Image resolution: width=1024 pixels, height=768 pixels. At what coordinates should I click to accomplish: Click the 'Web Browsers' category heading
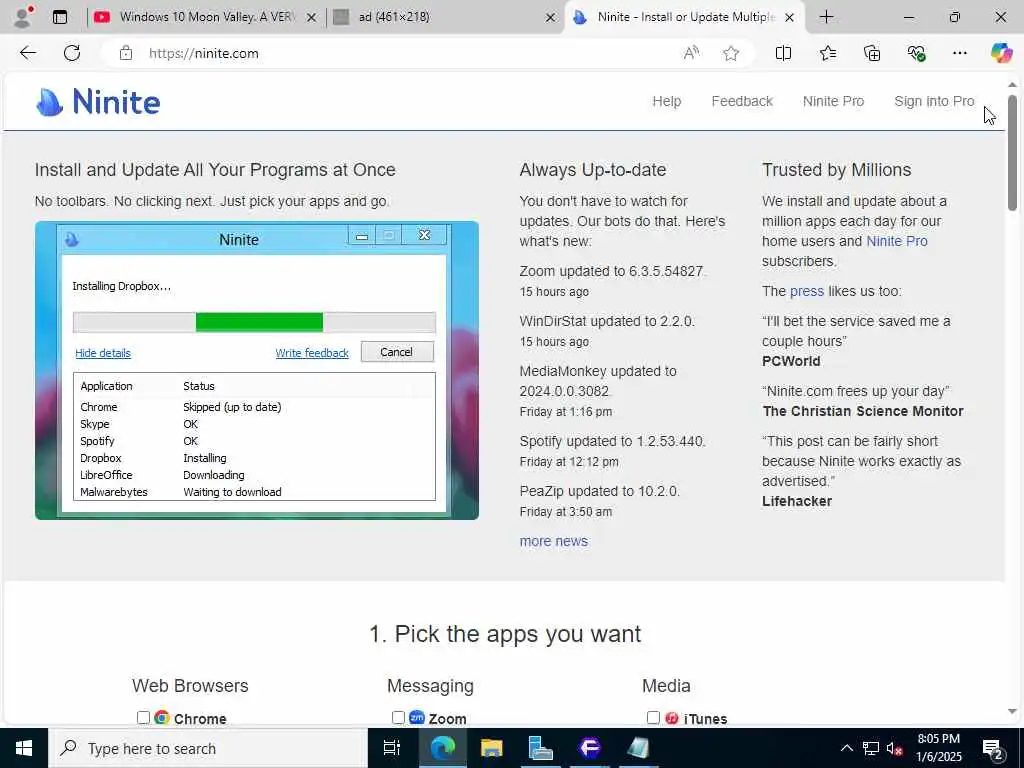pos(190,686)
